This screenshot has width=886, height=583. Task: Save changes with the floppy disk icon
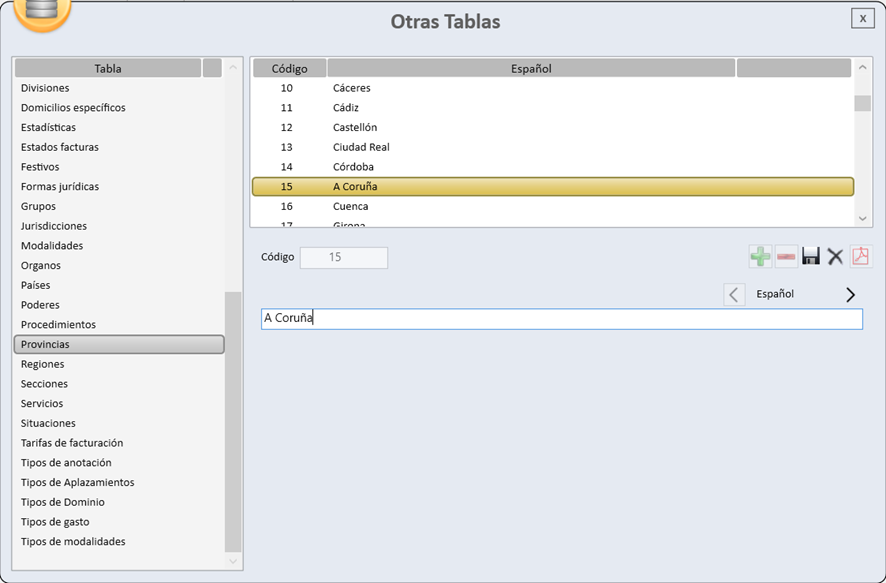(811, 257)
